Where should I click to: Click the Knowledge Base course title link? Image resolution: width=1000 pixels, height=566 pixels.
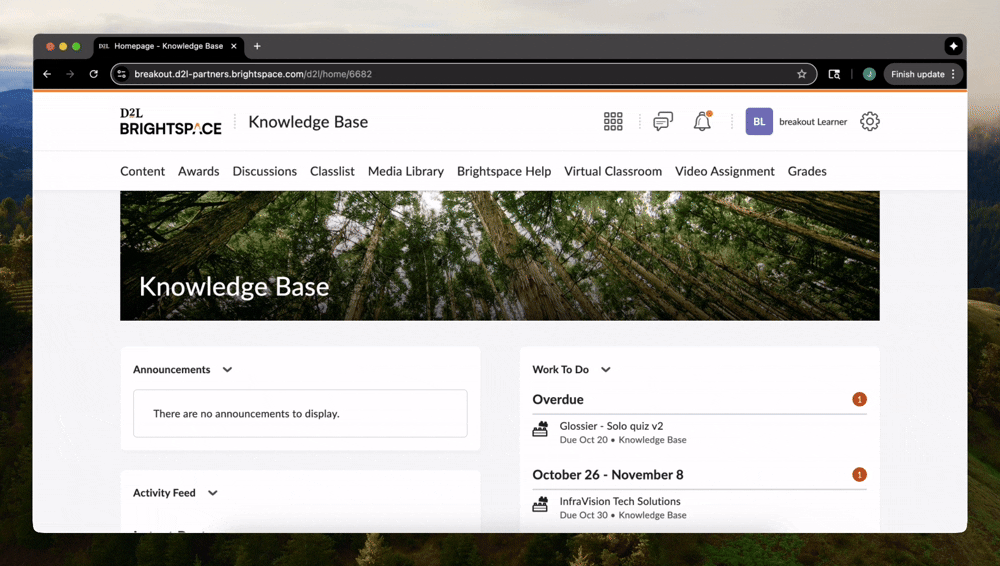pos(308,121)
